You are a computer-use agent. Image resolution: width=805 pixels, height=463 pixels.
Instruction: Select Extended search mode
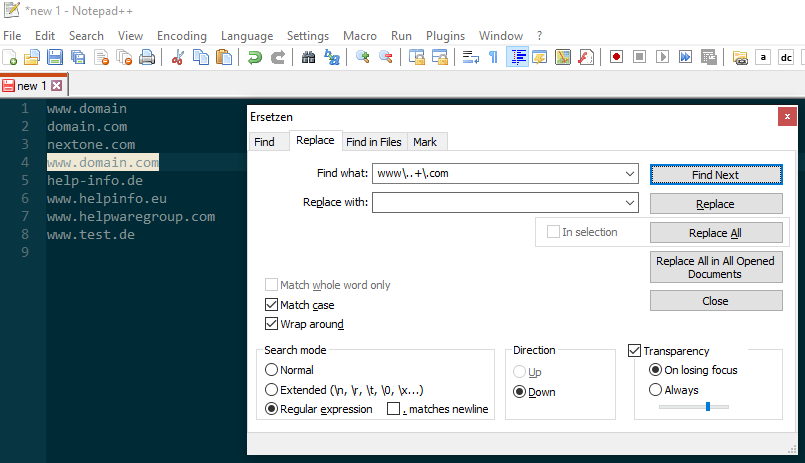(x=271, y=390)
